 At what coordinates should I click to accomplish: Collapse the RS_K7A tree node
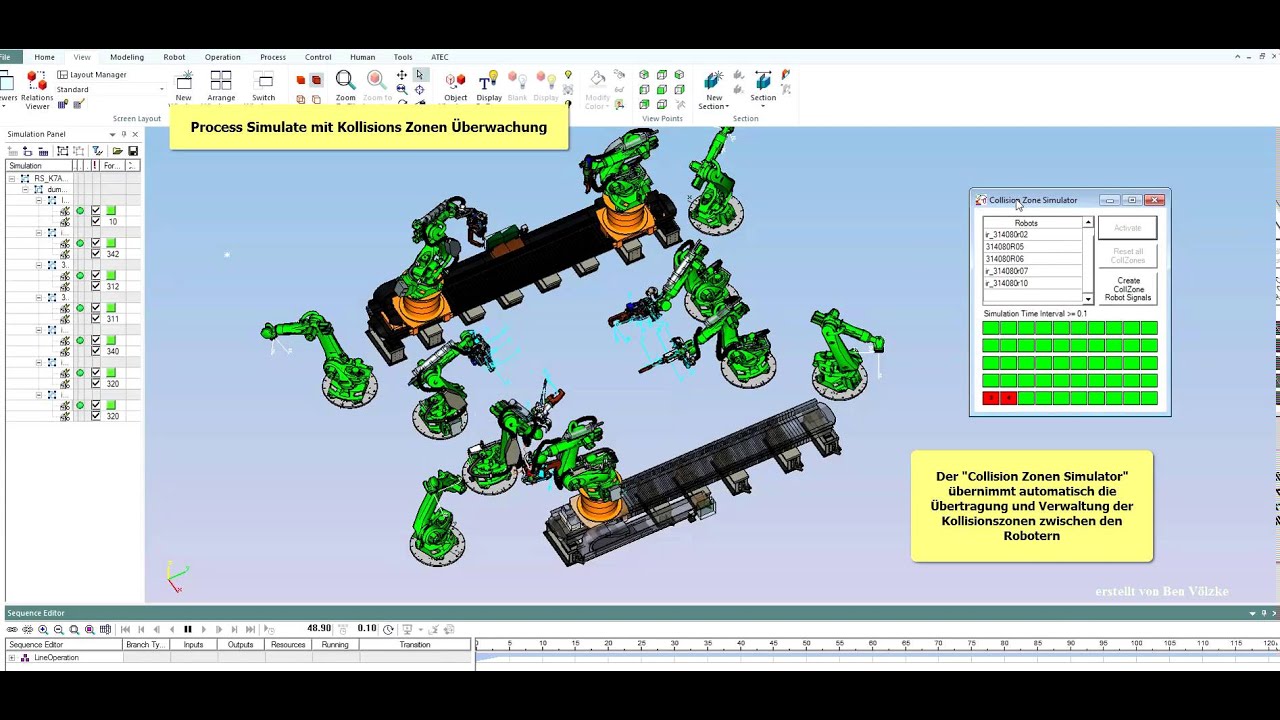(12, 178)
